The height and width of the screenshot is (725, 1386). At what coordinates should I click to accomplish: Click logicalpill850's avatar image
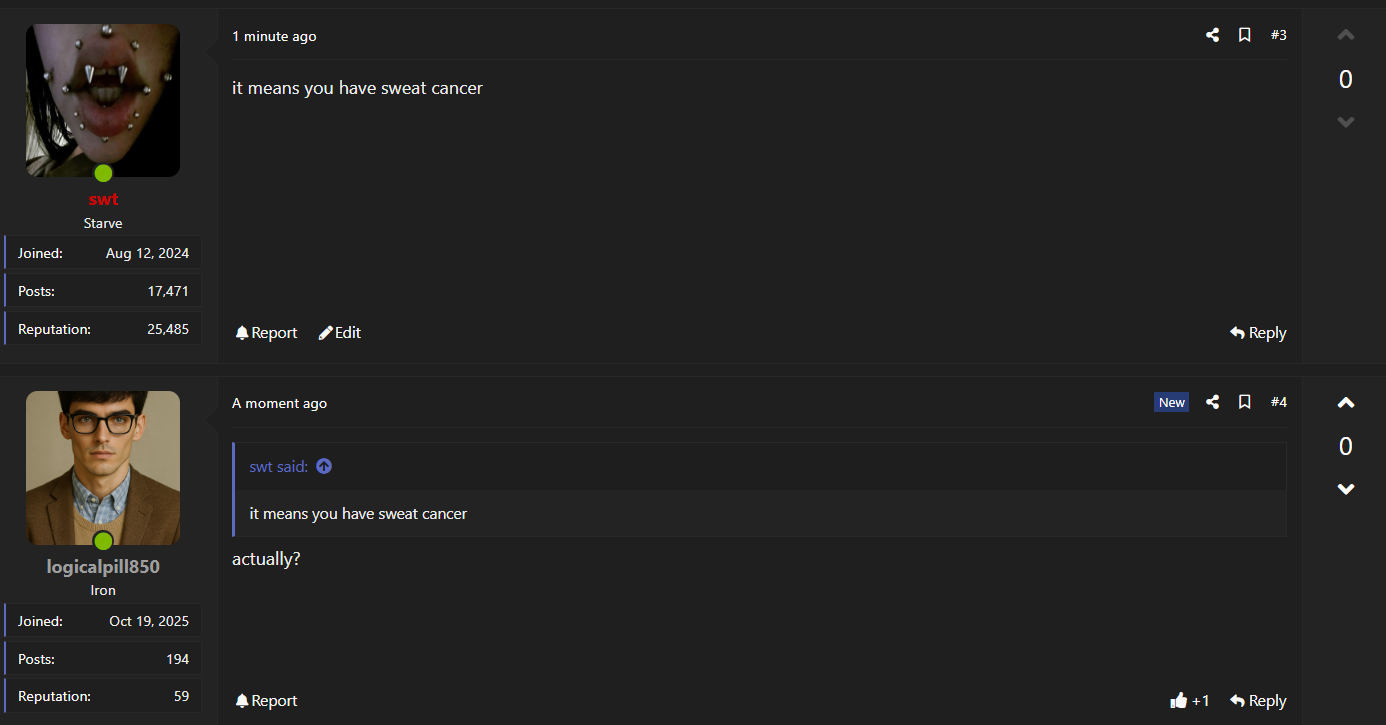(x=103, y=467)
